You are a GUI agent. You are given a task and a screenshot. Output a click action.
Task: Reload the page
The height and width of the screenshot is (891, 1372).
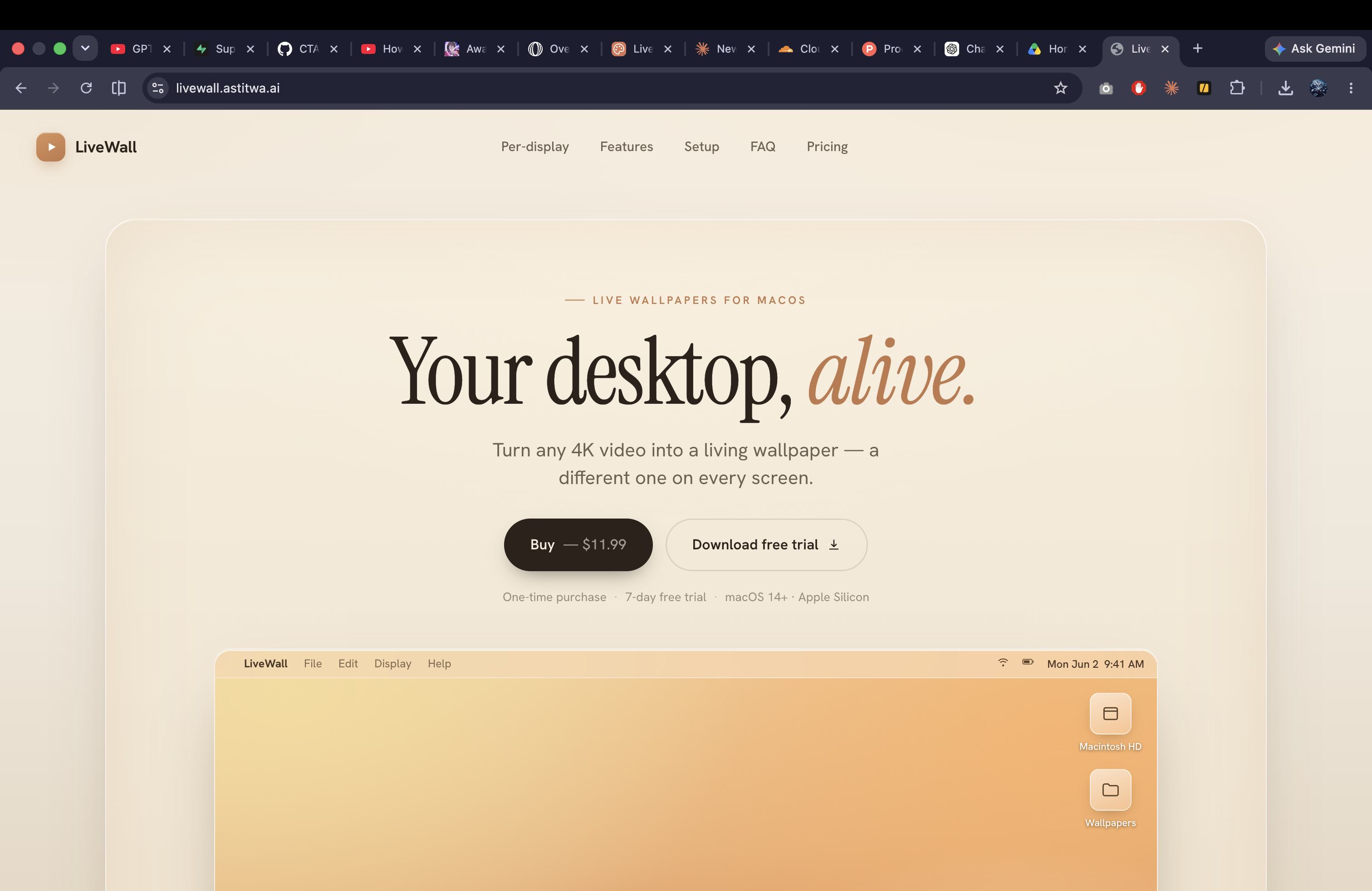click(86, 88)
